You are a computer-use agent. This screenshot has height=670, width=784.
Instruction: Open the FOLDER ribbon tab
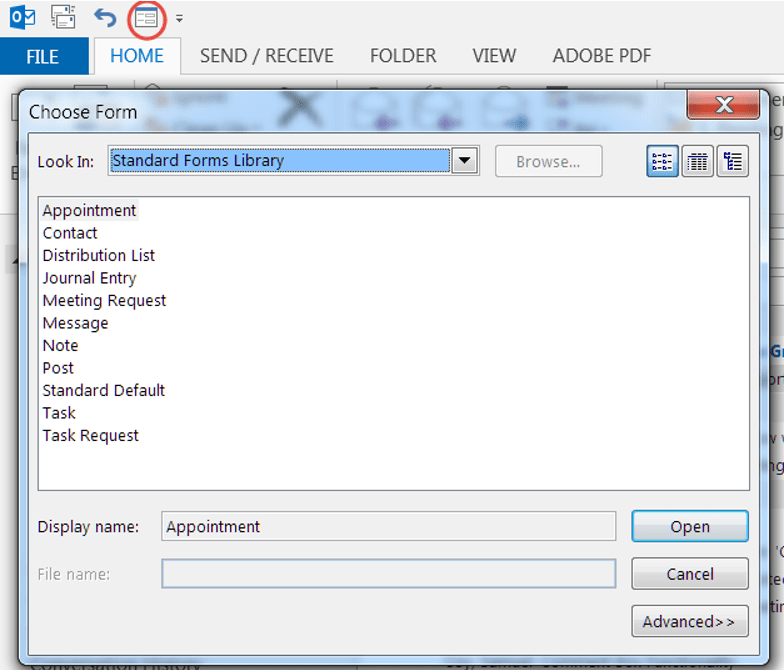[403, 56]
